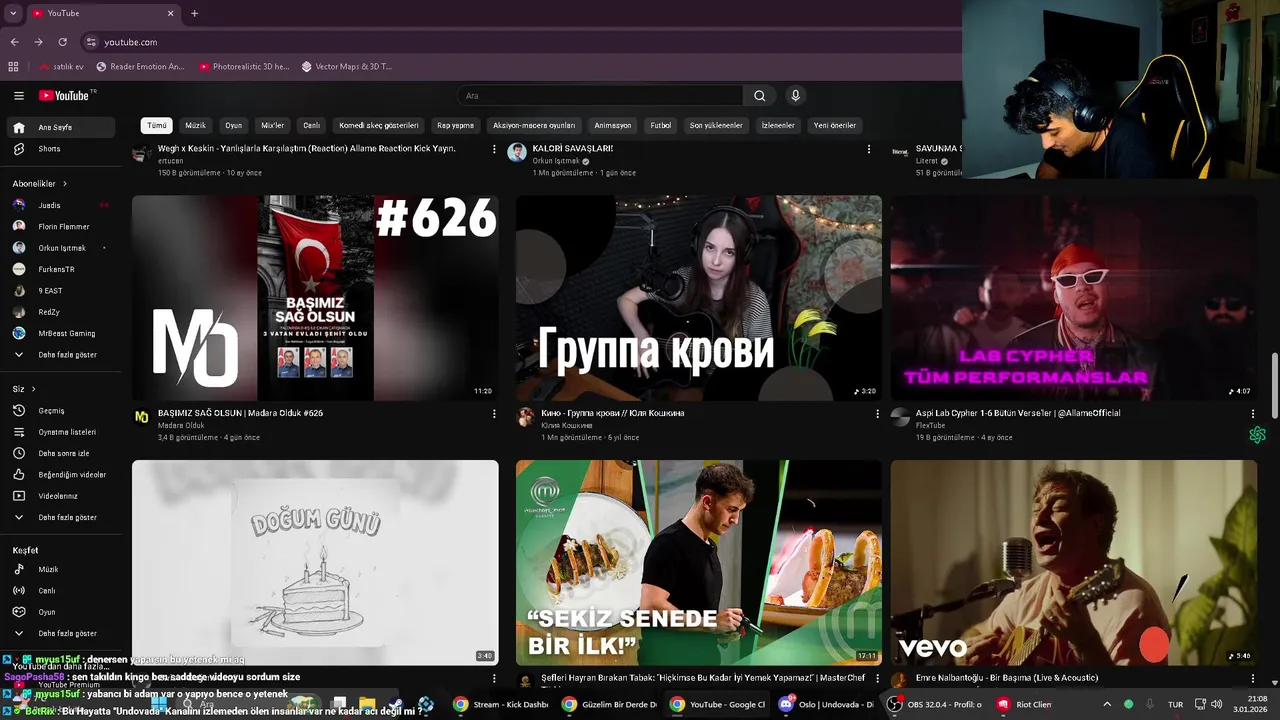The height and width of the screenshot is (720, 1280).
Task: Start voice search with microphone icon
Action: [x=796, y=96]
